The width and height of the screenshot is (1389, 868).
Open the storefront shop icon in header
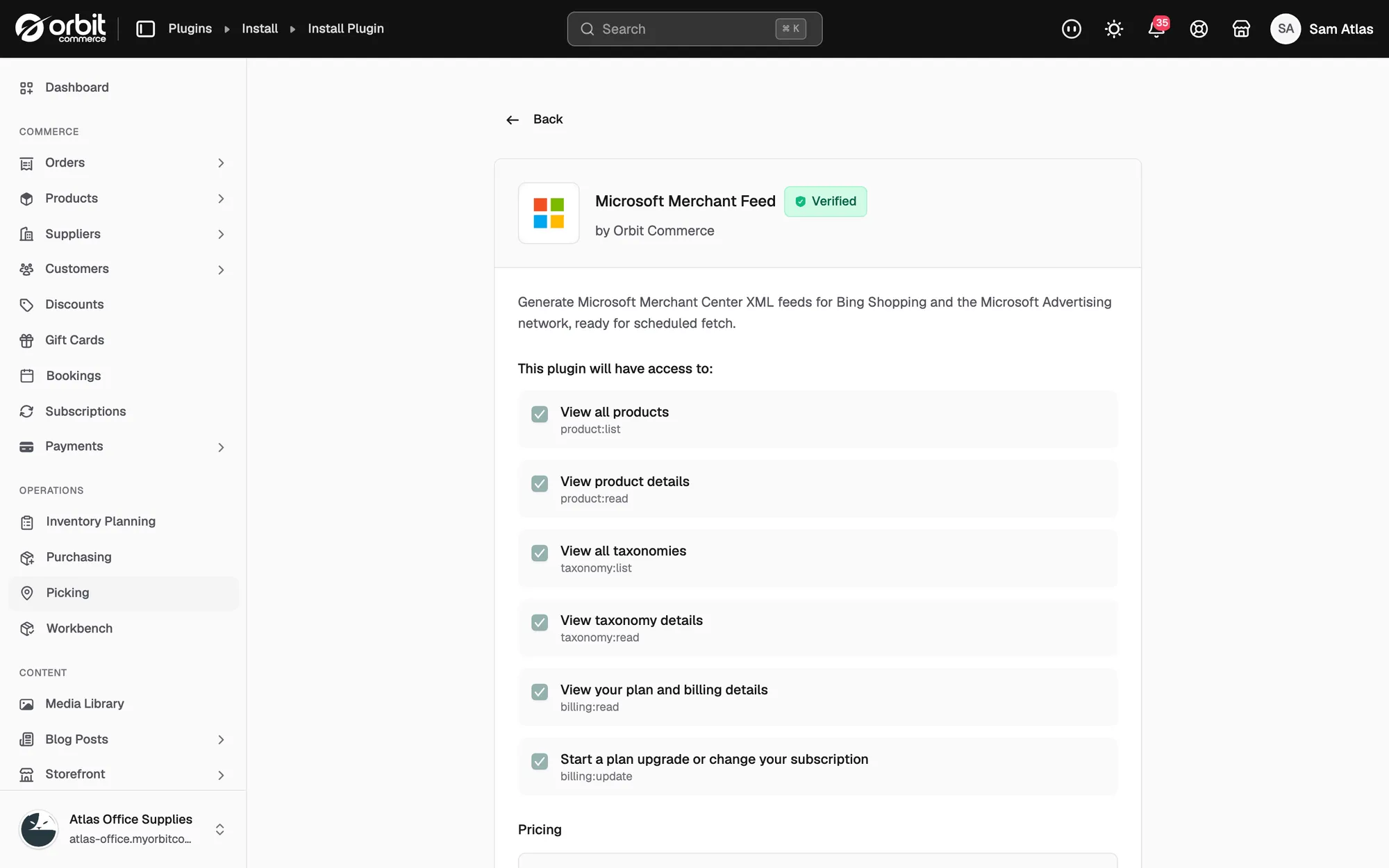pyautogui.click(x=1241, y=28)
